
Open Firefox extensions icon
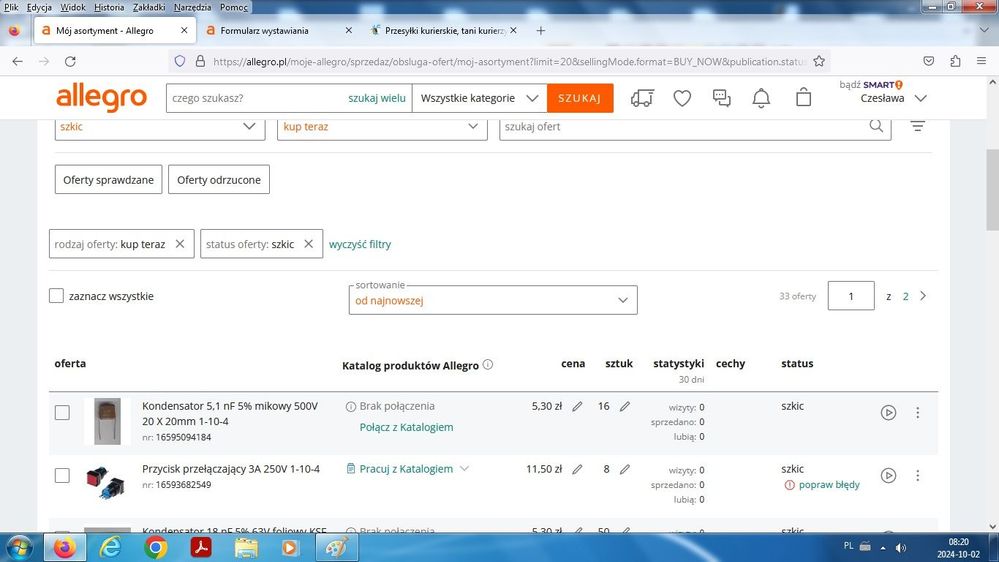point(955,61)
